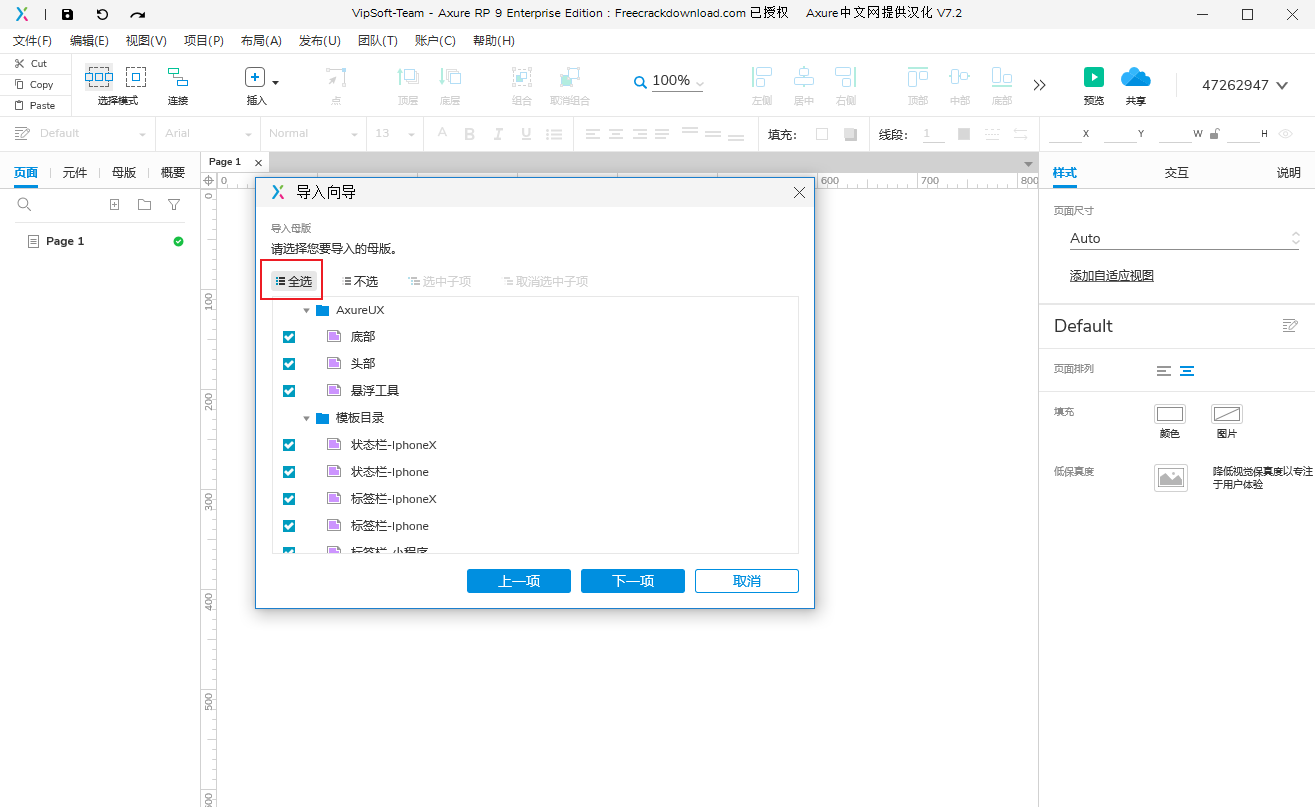
Task: Click the 下一项 next button
Action: 633,581
